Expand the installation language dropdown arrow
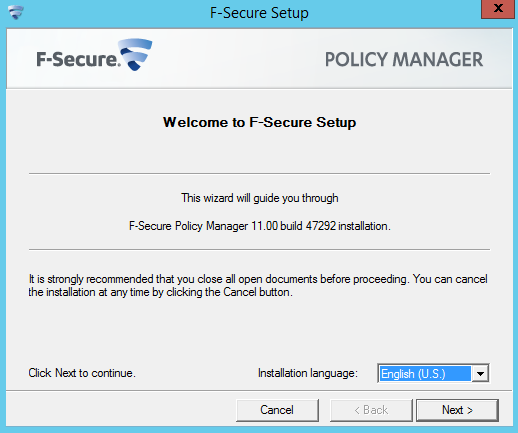518x433 pixels. tap(480, 373)
